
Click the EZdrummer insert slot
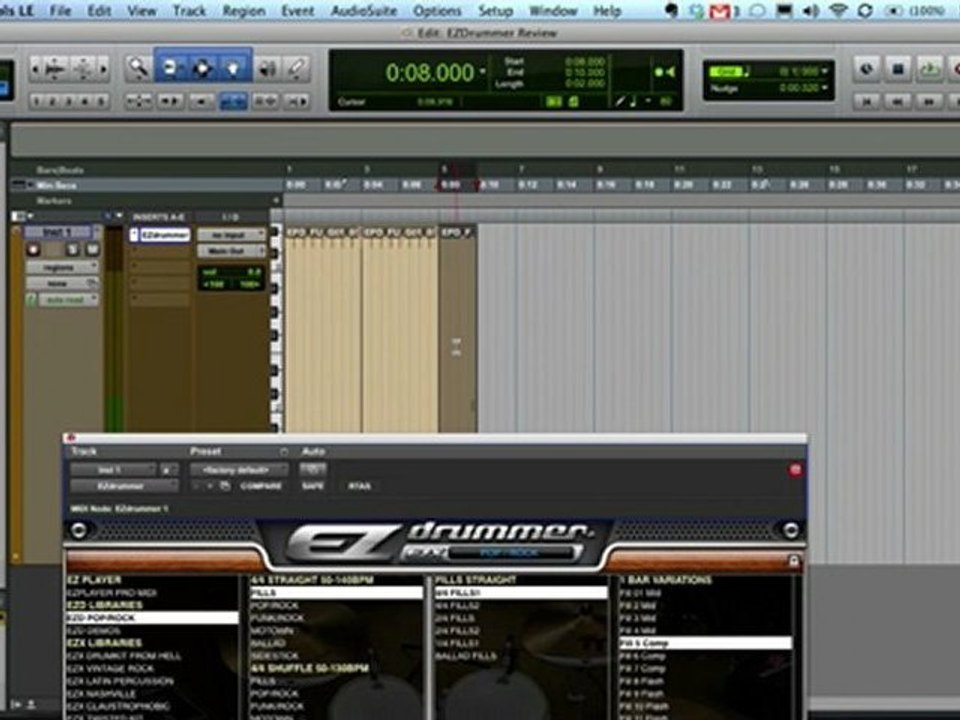click(164, 234)
